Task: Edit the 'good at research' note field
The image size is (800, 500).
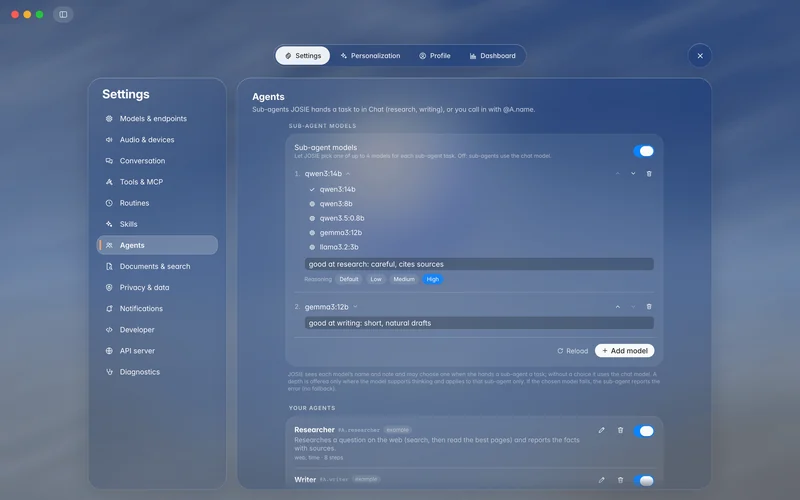Action: tap(479, 264)
